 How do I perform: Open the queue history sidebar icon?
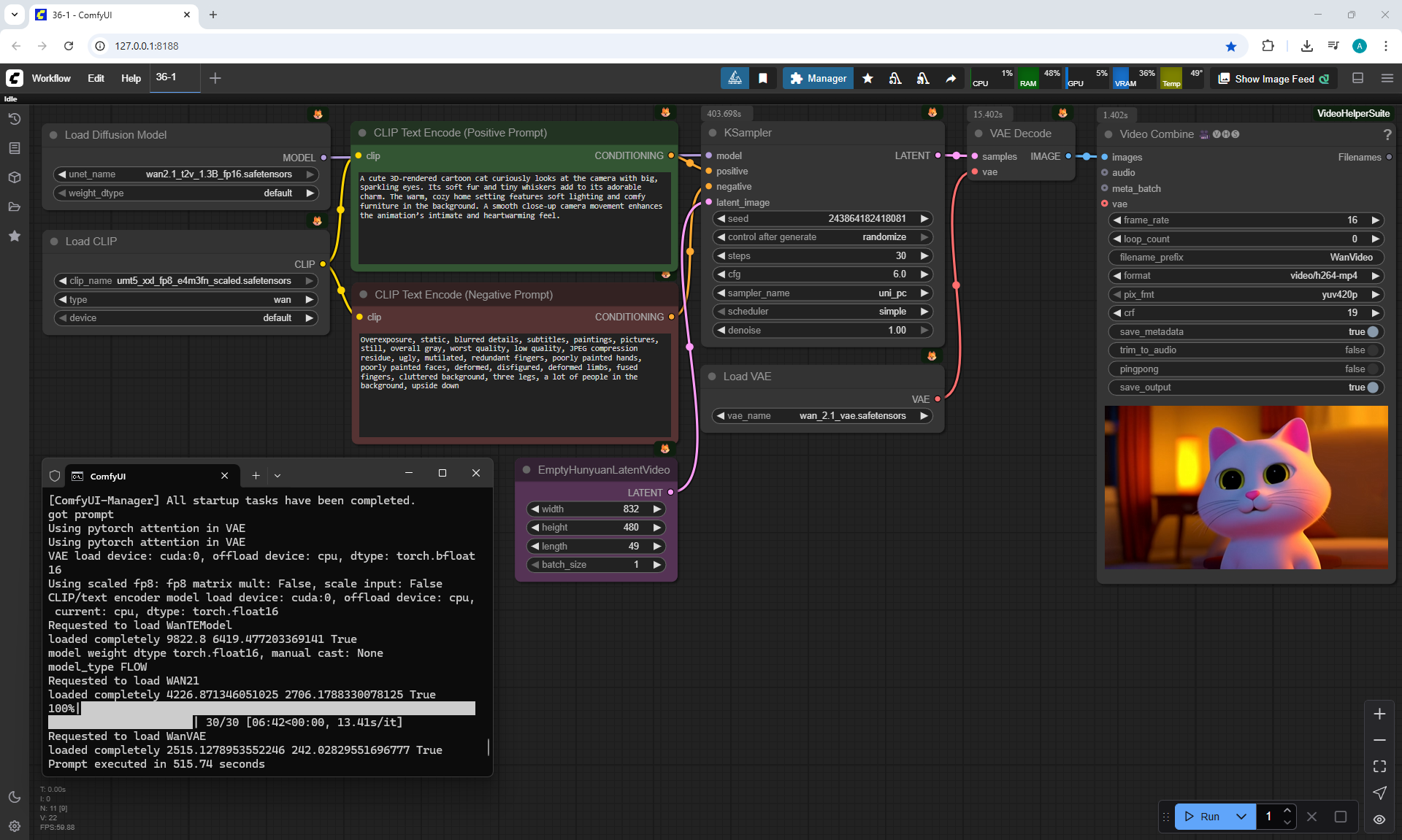click(15, 119)
